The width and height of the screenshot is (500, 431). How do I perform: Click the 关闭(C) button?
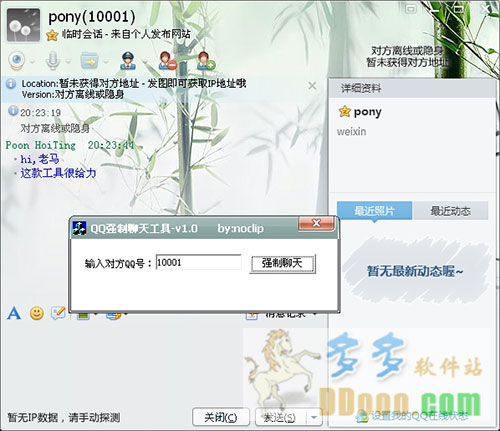pyautogui.click(x=221, y=417)
